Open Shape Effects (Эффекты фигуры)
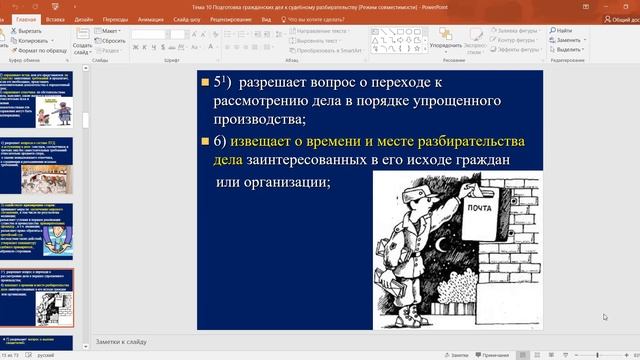Screen dimensions: 640x360 pos(516,49)
